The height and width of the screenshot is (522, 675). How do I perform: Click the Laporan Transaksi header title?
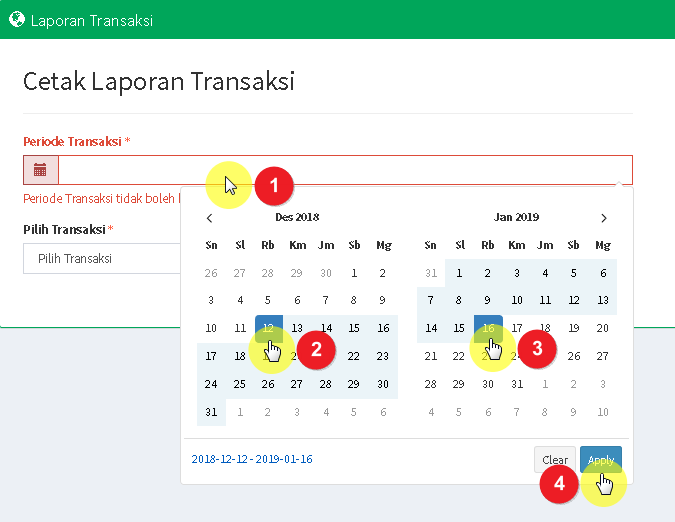[x=91, y=19]
